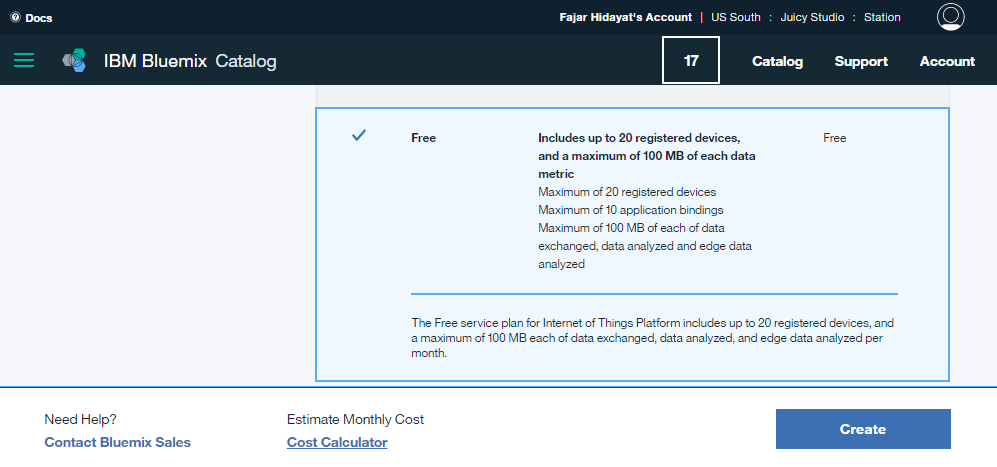Click the bold 'Includes up to 20 registered devices' heading
The width and height of the screenshot is (997, 467).
point(647,155)
